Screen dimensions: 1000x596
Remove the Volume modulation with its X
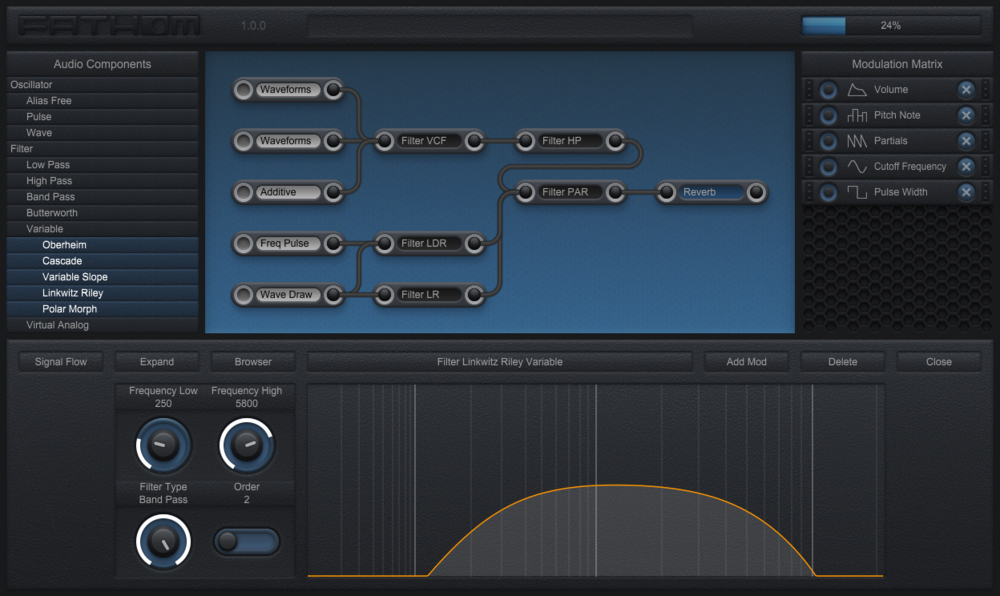966,90
